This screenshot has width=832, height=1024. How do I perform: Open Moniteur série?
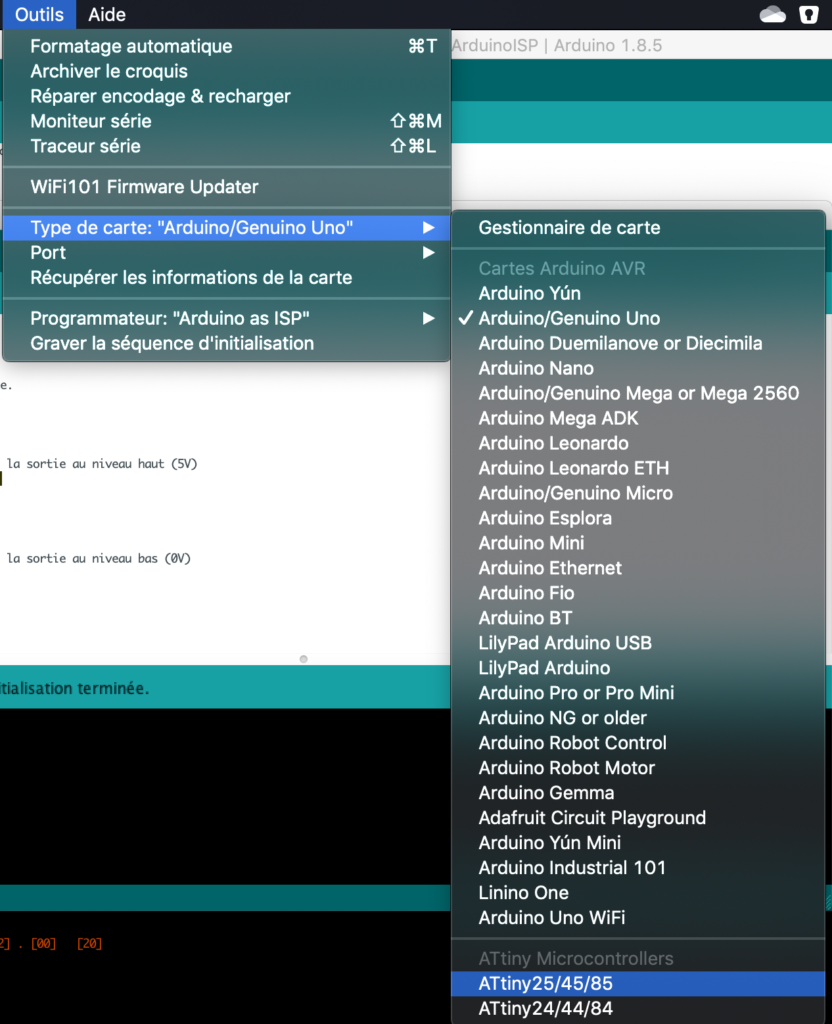tap(91, 121)
